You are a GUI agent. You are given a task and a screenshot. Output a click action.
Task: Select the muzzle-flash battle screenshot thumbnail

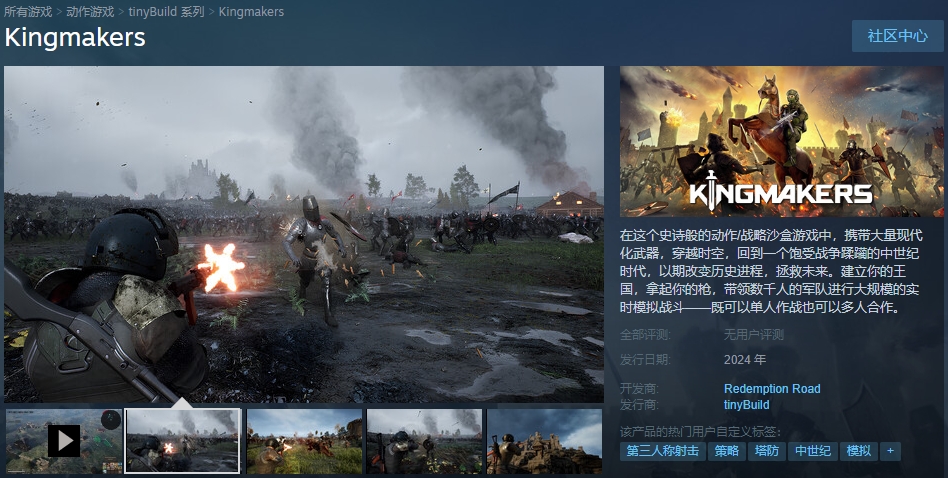tap(183, 441)
